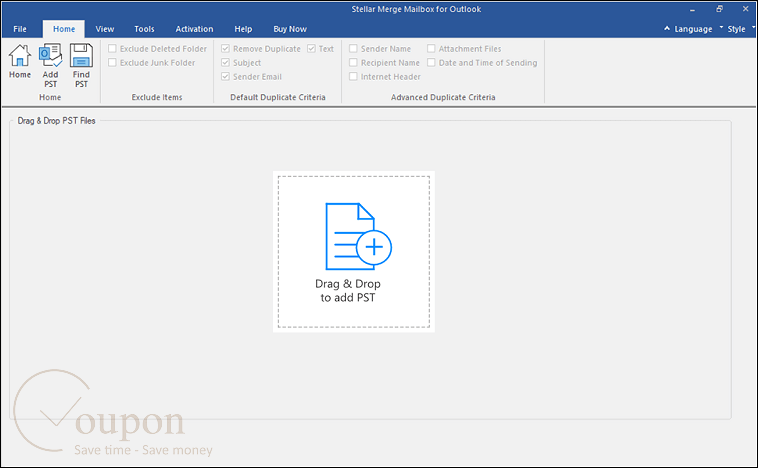
Task: Open the Buy Now tab
Action: click(x=290, y=29)
